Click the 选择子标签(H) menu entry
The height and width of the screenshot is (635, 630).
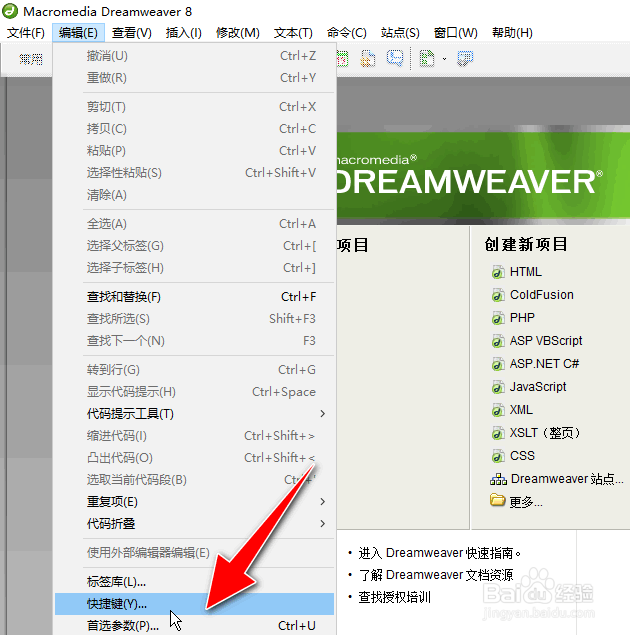pos(194,268)
